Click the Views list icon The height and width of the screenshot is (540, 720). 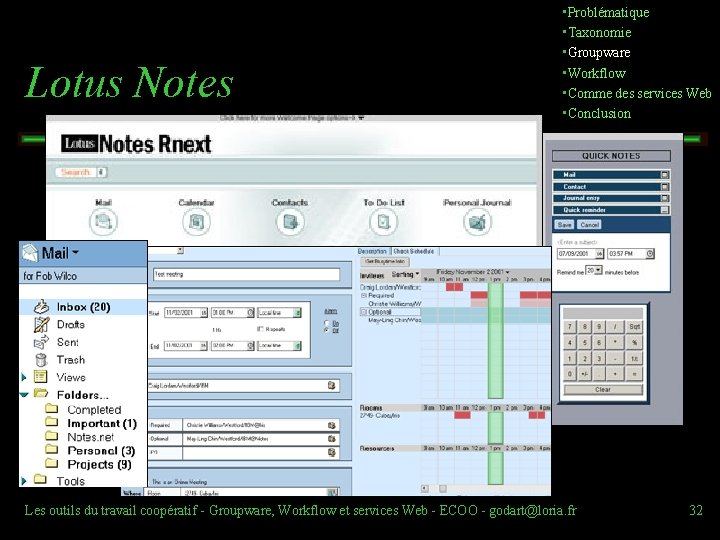coord(40,377)
